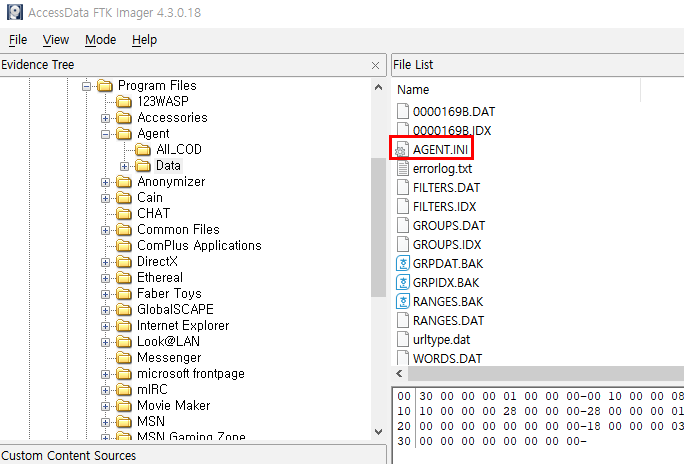Click the Program Files folder icon
This screenshot has height=464, width=684.
point(105,85)
